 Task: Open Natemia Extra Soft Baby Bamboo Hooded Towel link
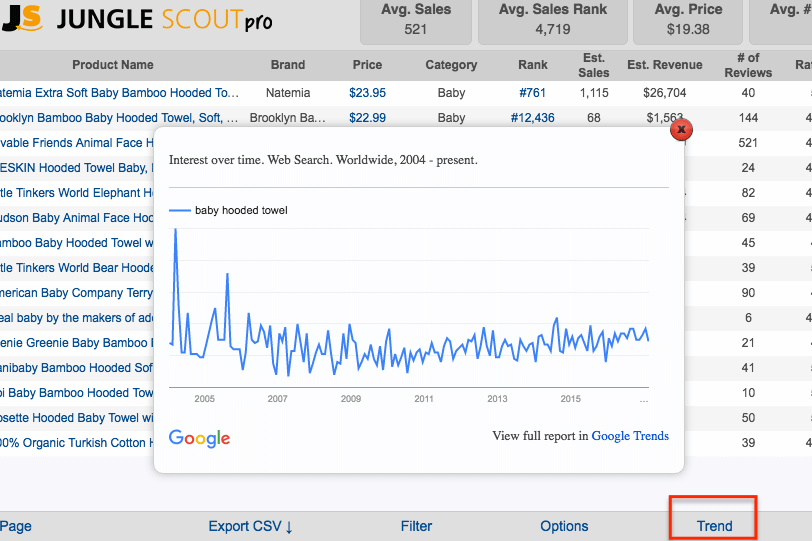119,93
